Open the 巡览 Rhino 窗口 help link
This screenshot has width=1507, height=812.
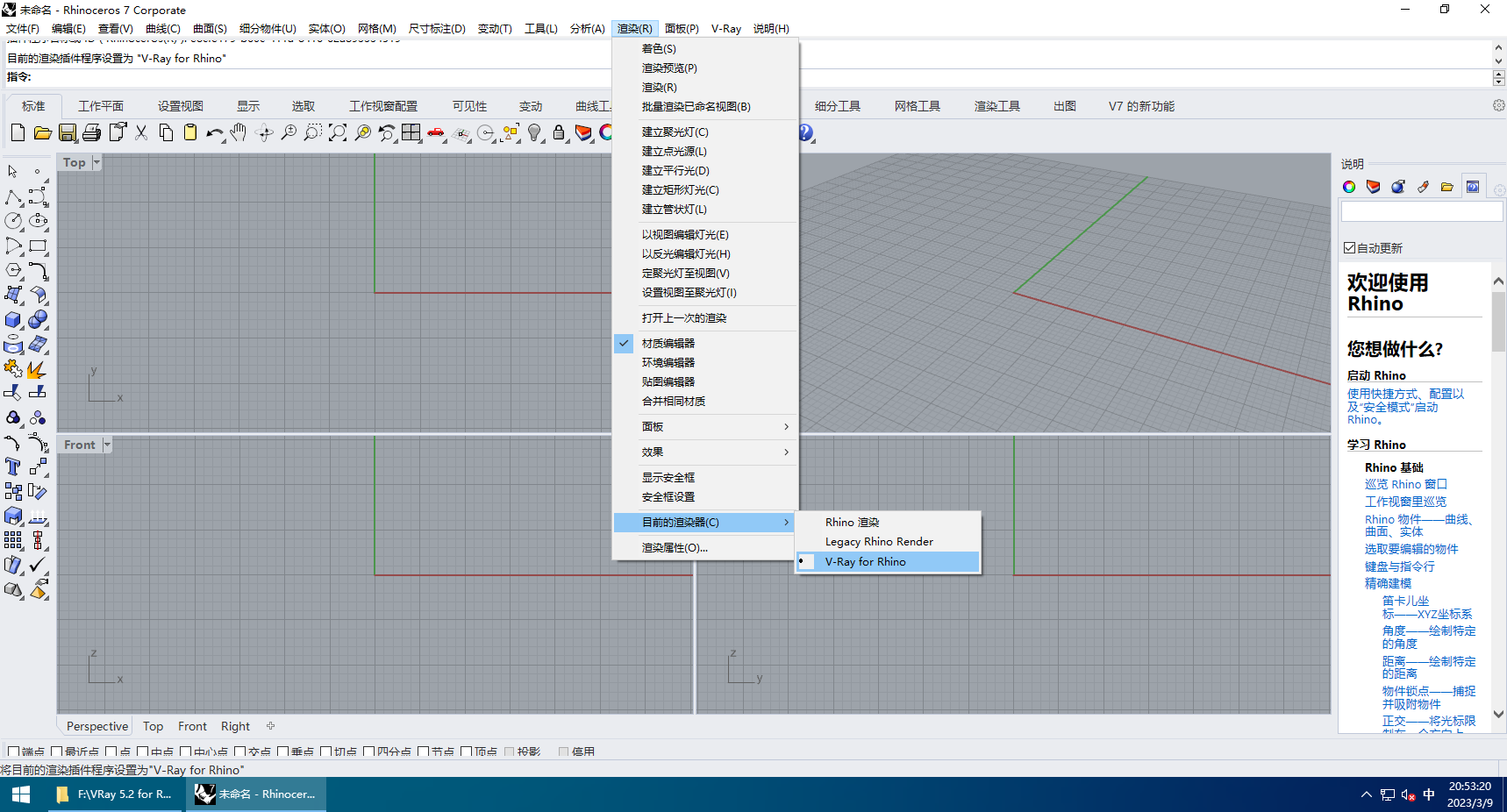click(x=1407, y=483)
